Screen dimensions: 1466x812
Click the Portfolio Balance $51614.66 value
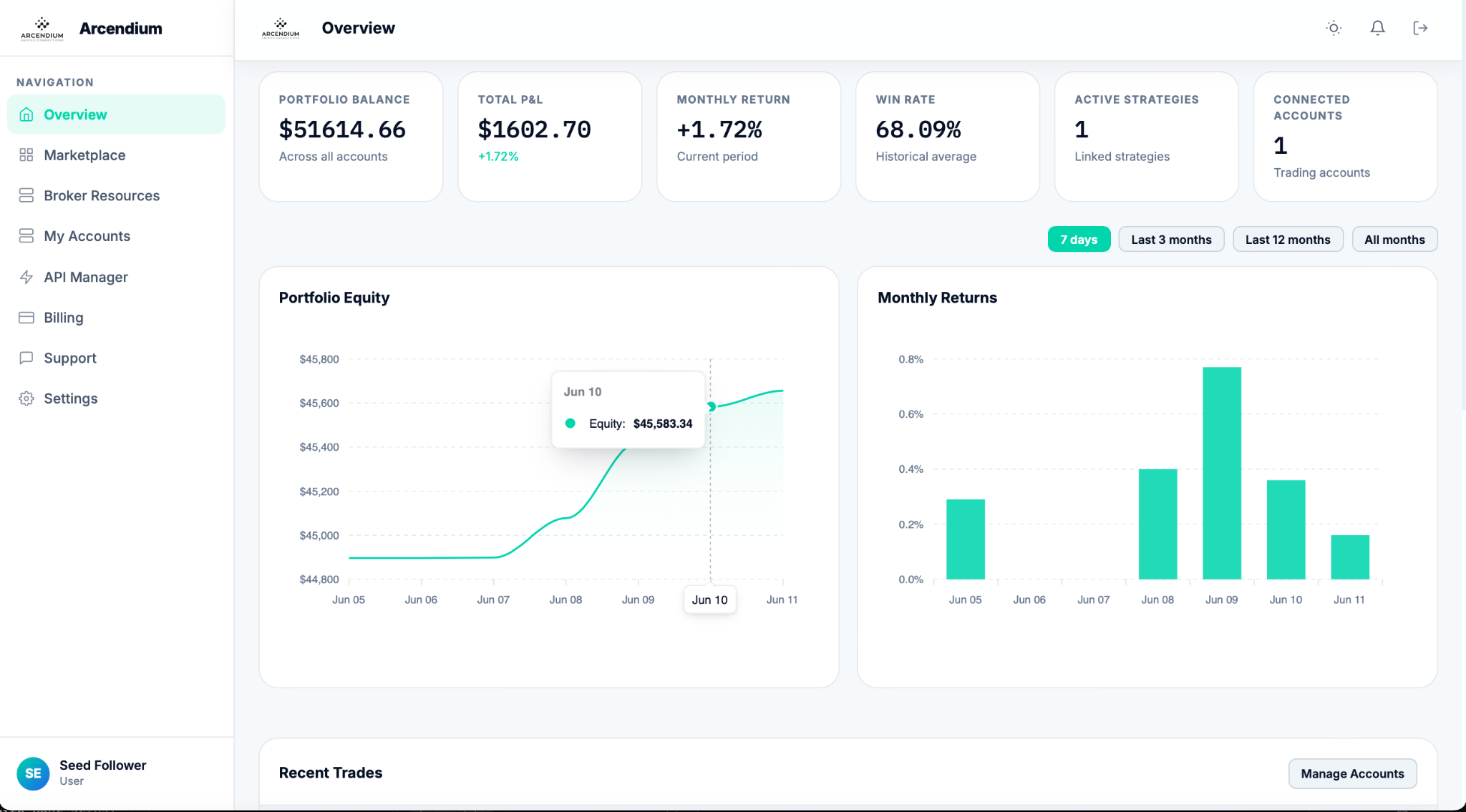coord(342,129)
